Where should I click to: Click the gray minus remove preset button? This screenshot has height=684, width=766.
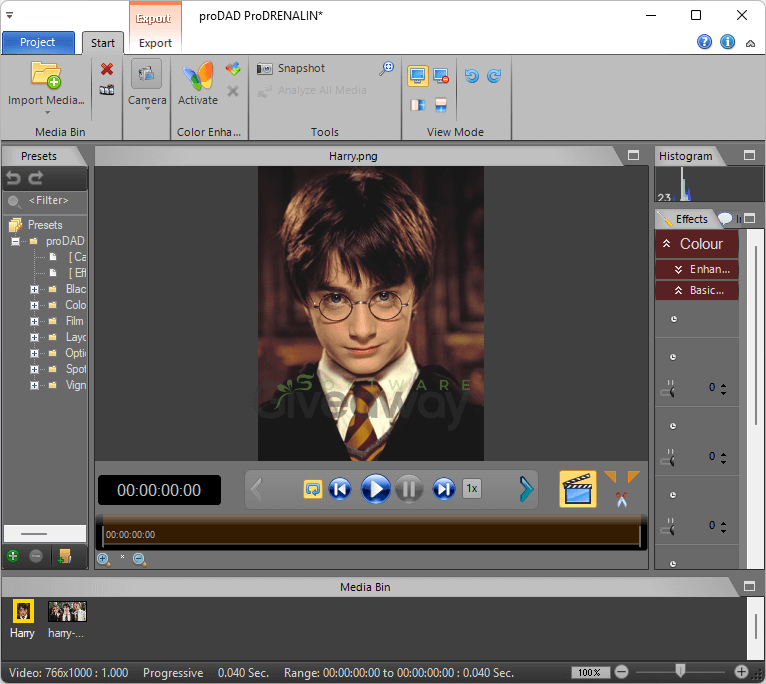click(36, 556)
